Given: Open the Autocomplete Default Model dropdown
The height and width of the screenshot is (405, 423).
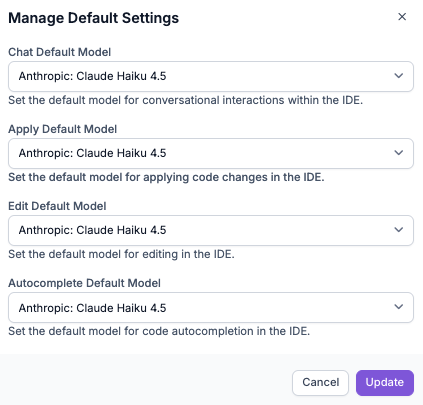Looking at the screenshot, I should 211,307.
